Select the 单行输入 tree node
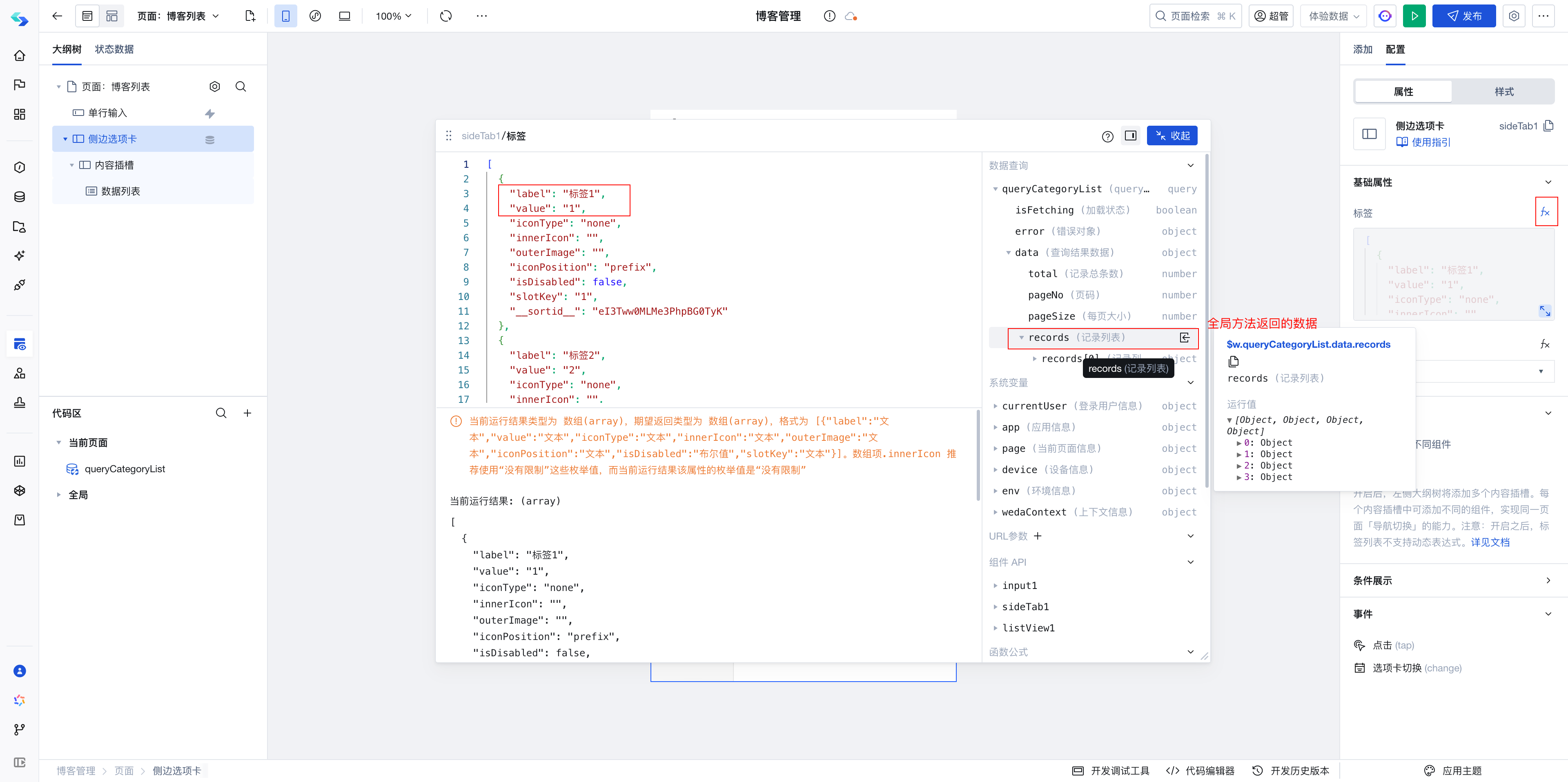 [x=153, y=113]
